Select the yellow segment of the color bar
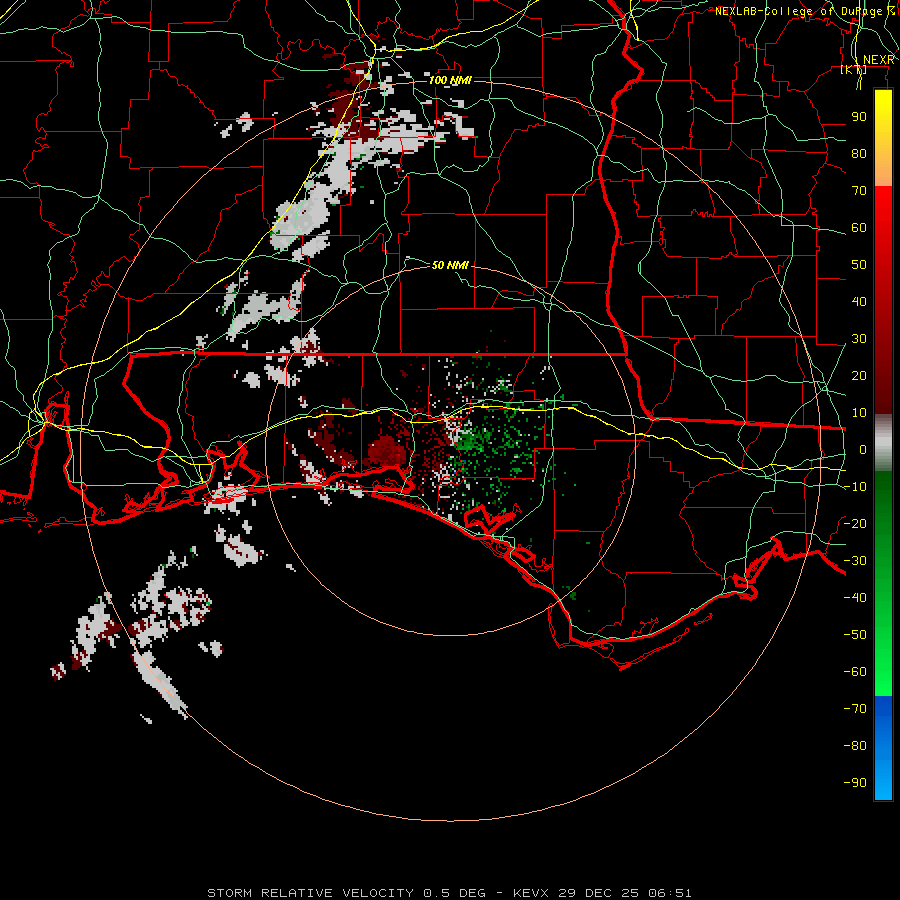900x900 pixels. [x=883, y=138]
